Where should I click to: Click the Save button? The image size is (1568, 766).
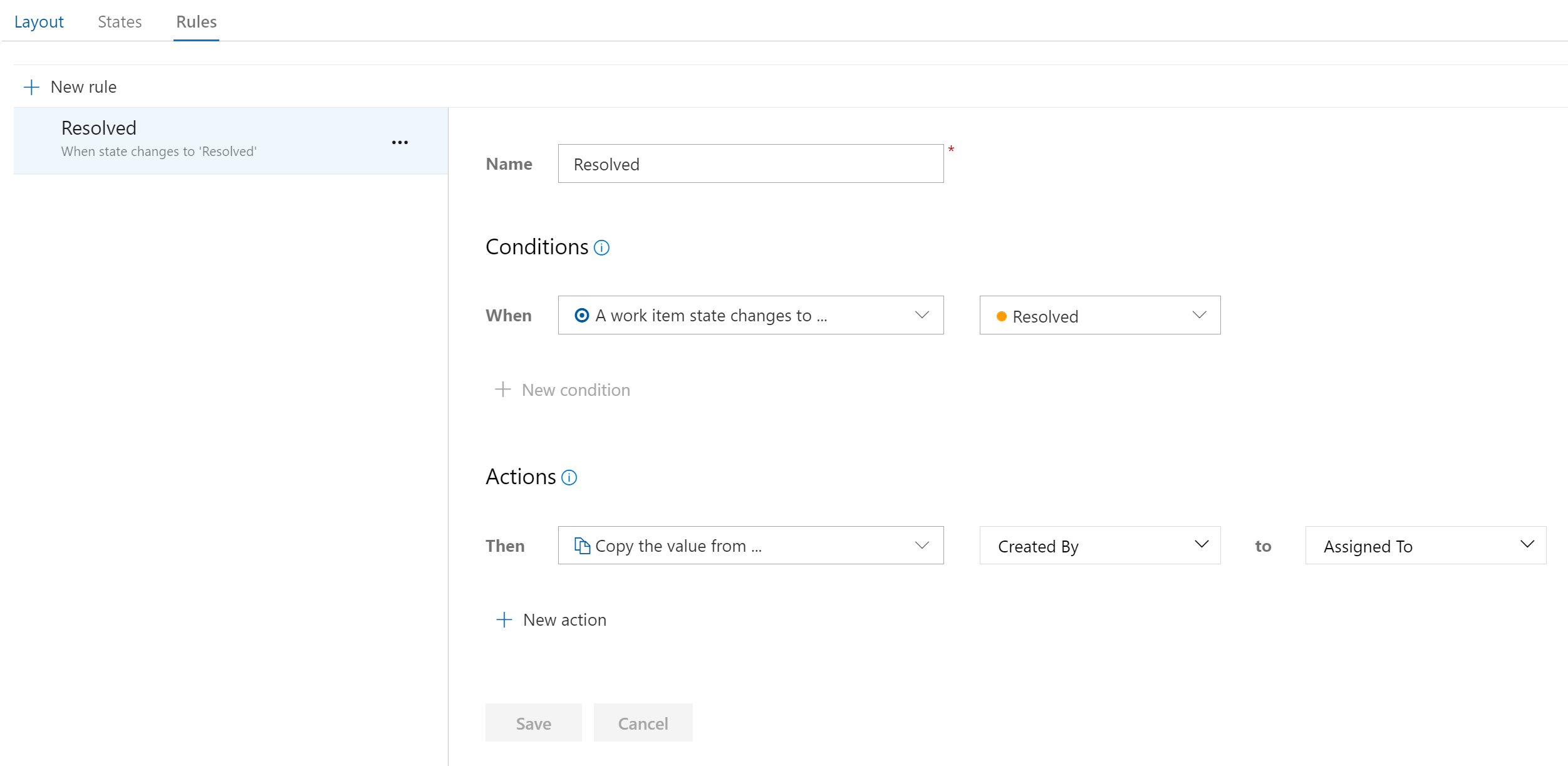point(533,723)
